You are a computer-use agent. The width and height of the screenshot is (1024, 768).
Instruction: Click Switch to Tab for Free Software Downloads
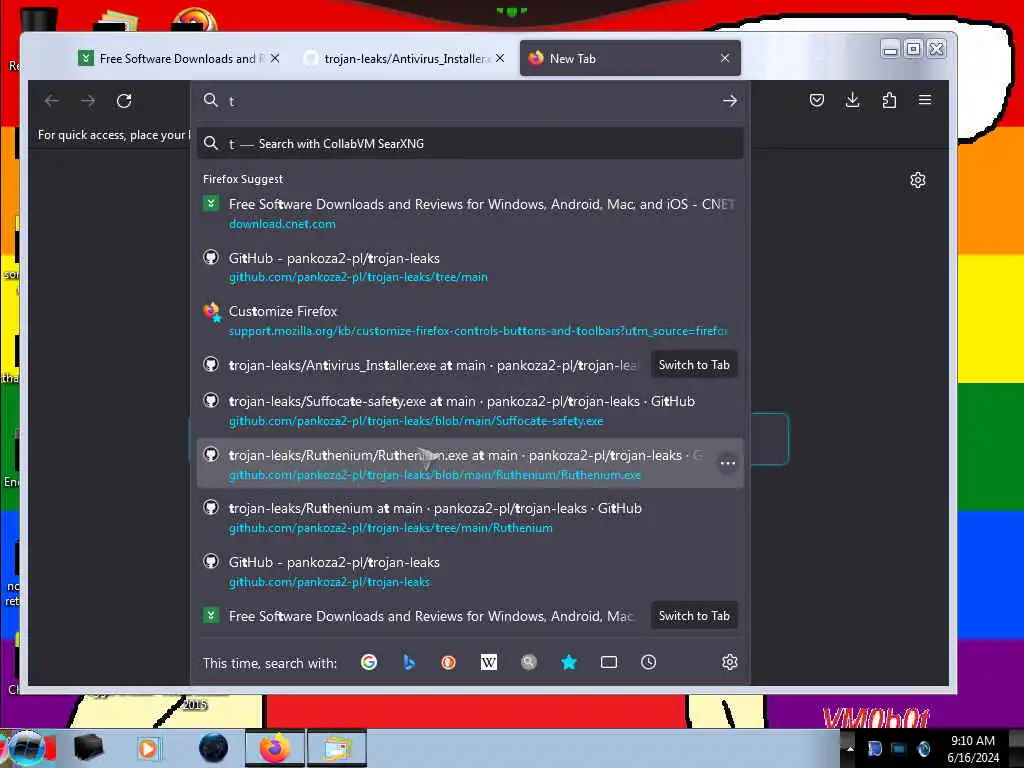[694, 616]
